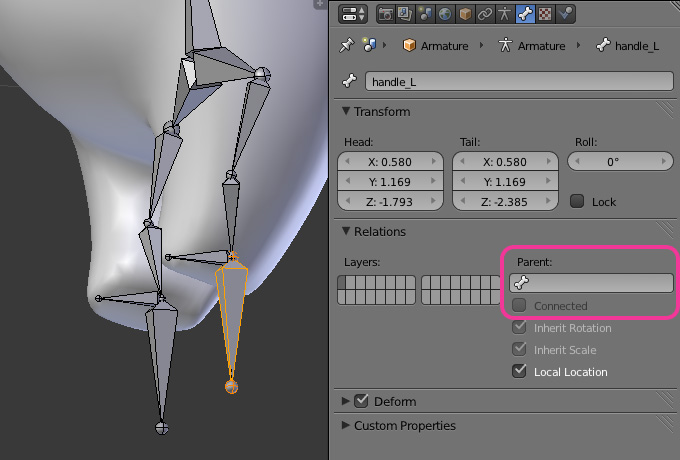This screenshot has height=460, width=680.
Task: Decrease Roll with its left arrow
Action: (577, 162)
